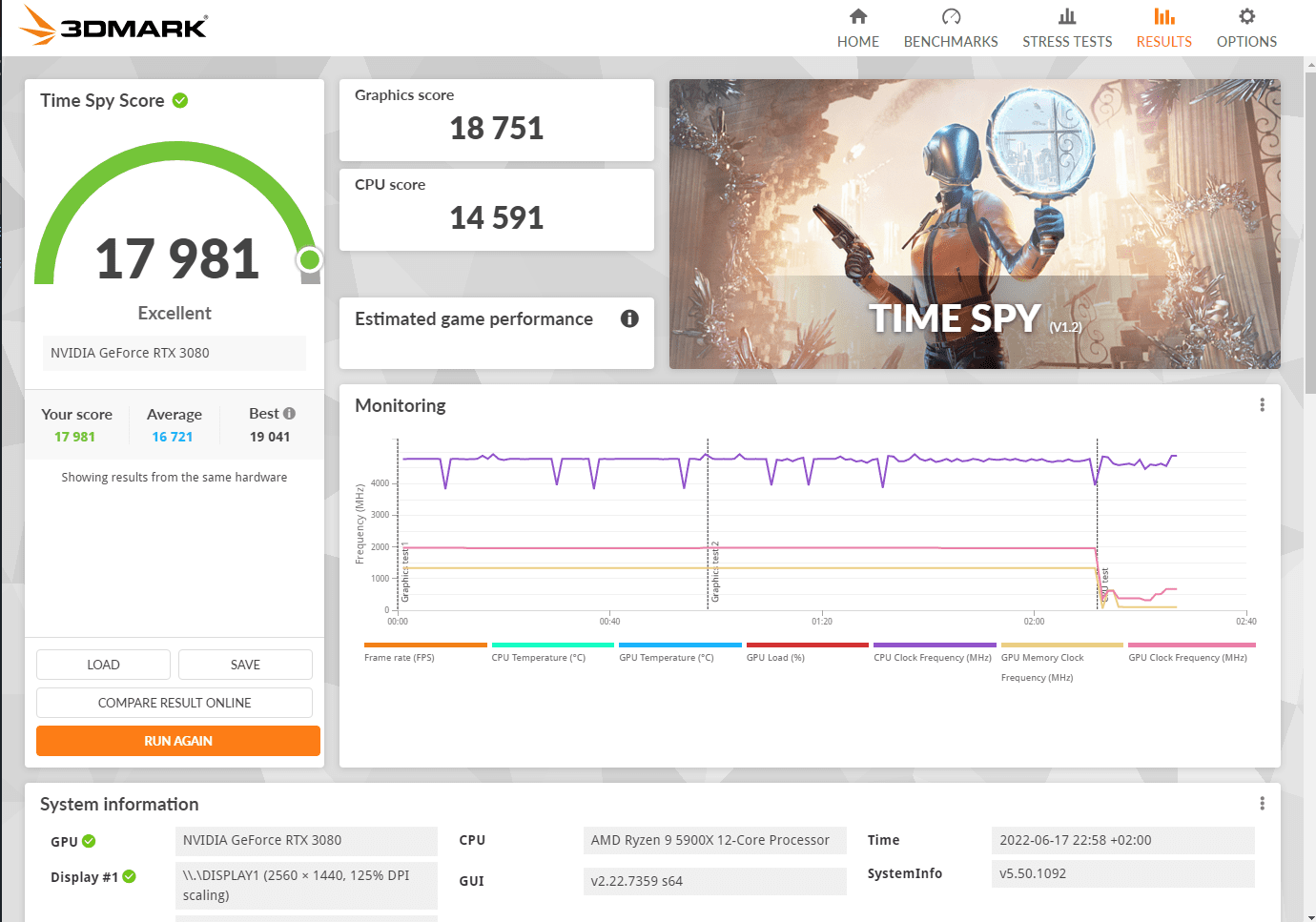Toggle GPU Temperature legend swatch
1316x922 pixels.
[680, 645]
